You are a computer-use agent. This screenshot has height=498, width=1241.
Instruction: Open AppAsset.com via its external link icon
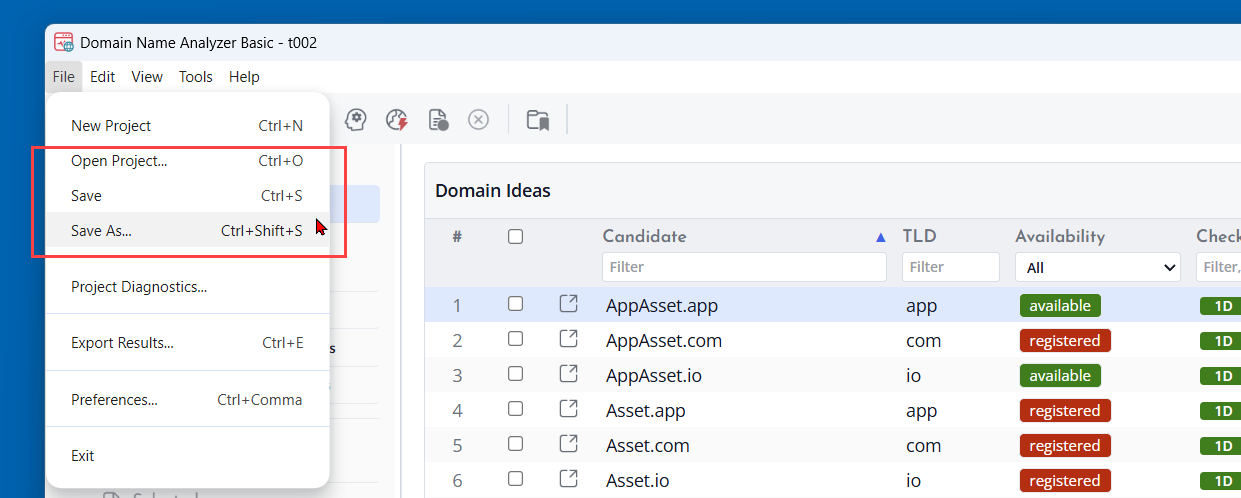[568, 338]
